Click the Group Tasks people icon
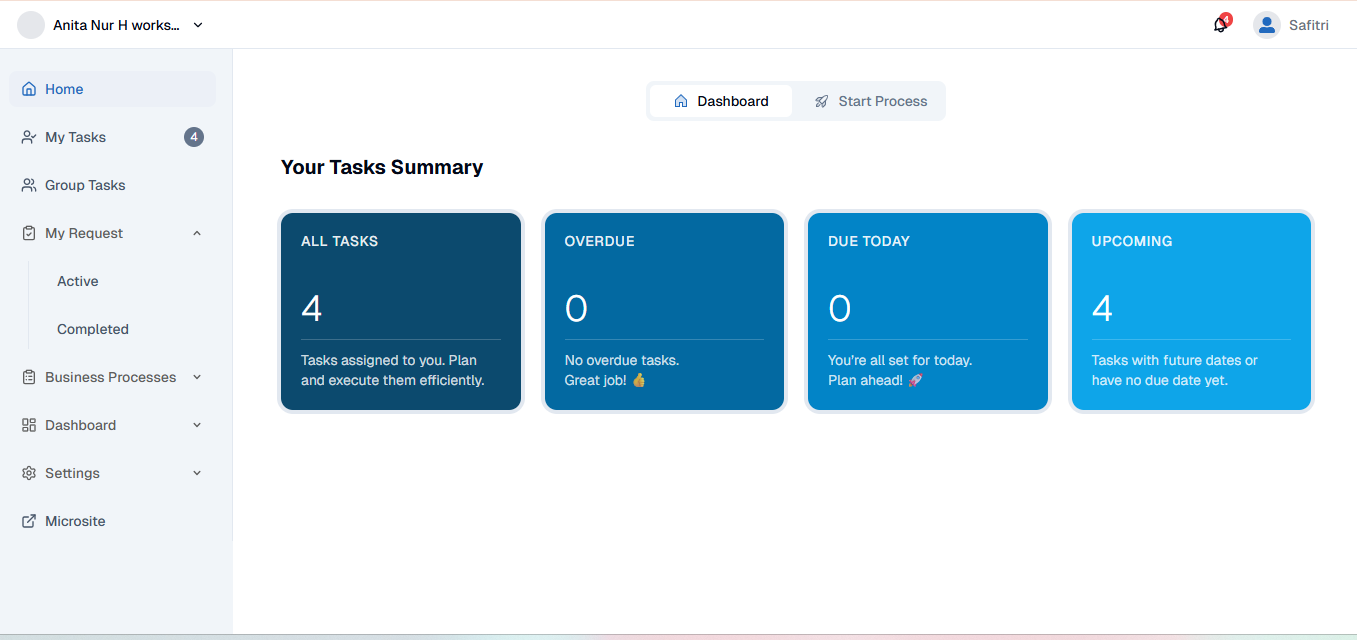Image resolution: width=1357 pixels, height=640 pixels. click(27, 184)
